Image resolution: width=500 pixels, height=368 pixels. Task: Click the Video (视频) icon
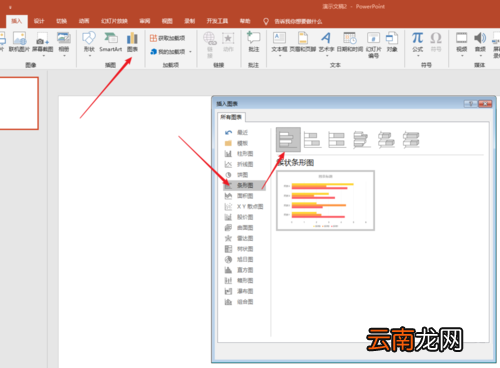point(462,38)
